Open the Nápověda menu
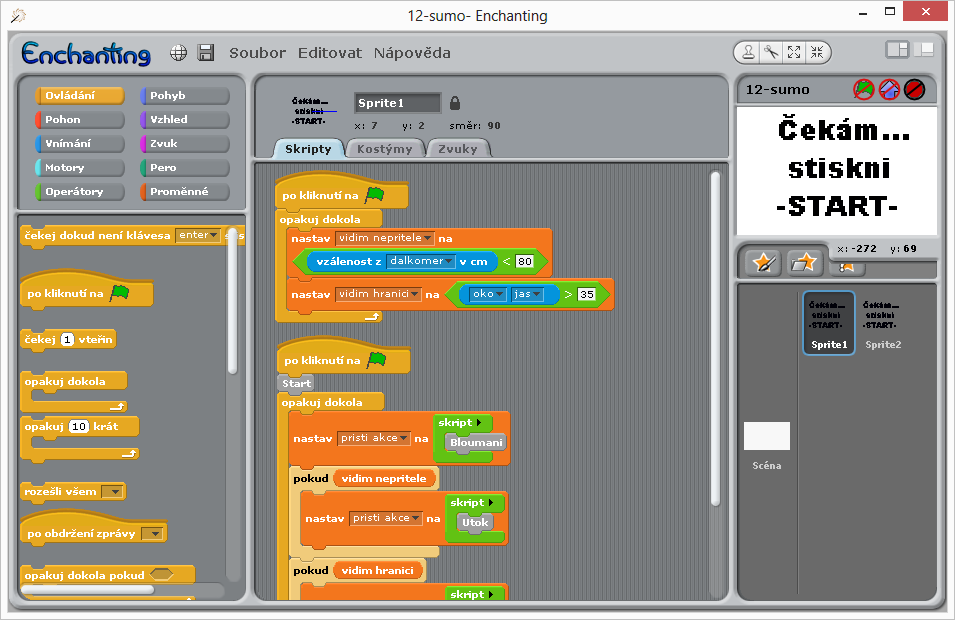 click(x=412, y=53)
